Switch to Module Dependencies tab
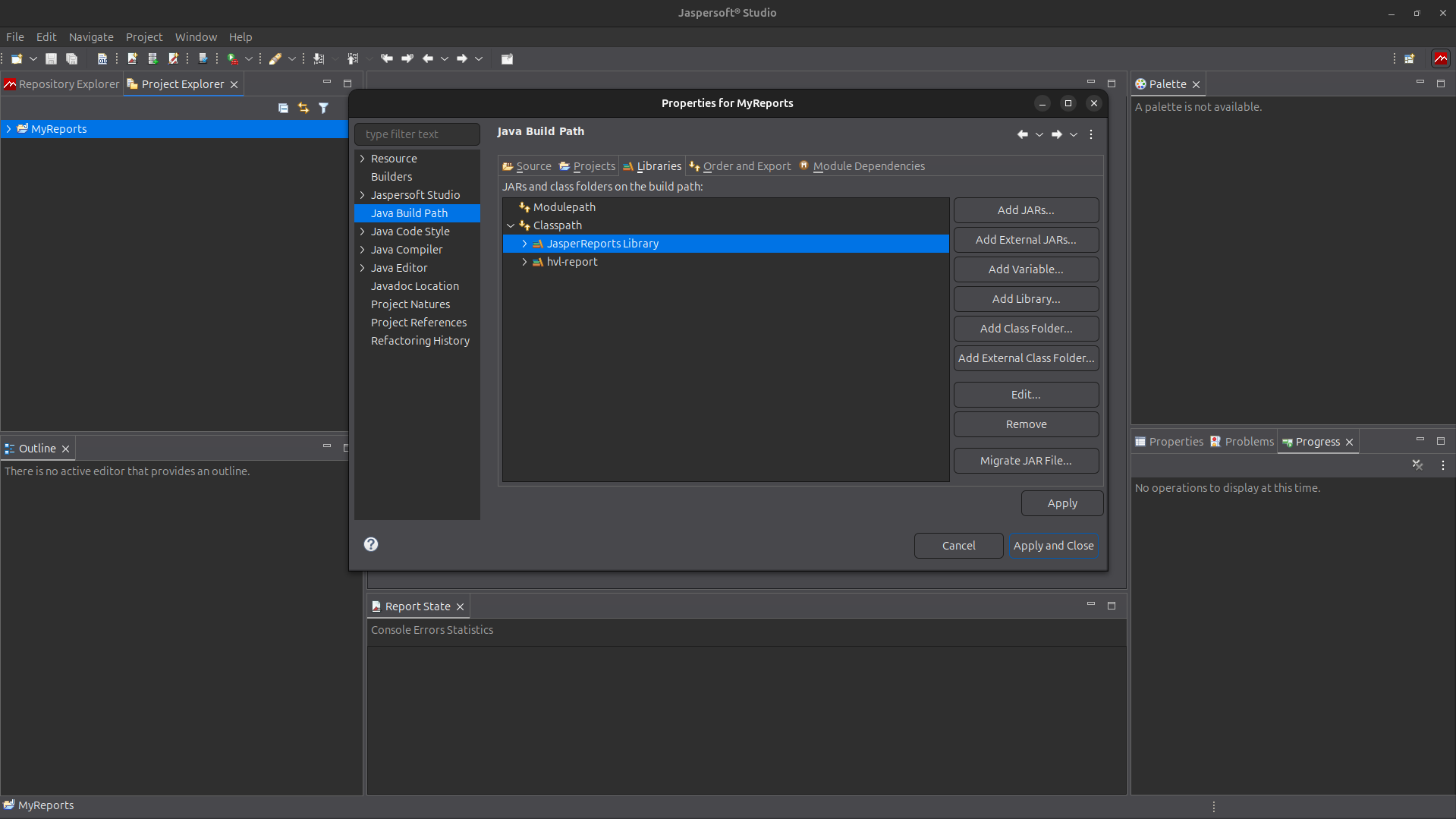Screen dimensions: 1456x819 pyautogui.click(x=862, y=166)
